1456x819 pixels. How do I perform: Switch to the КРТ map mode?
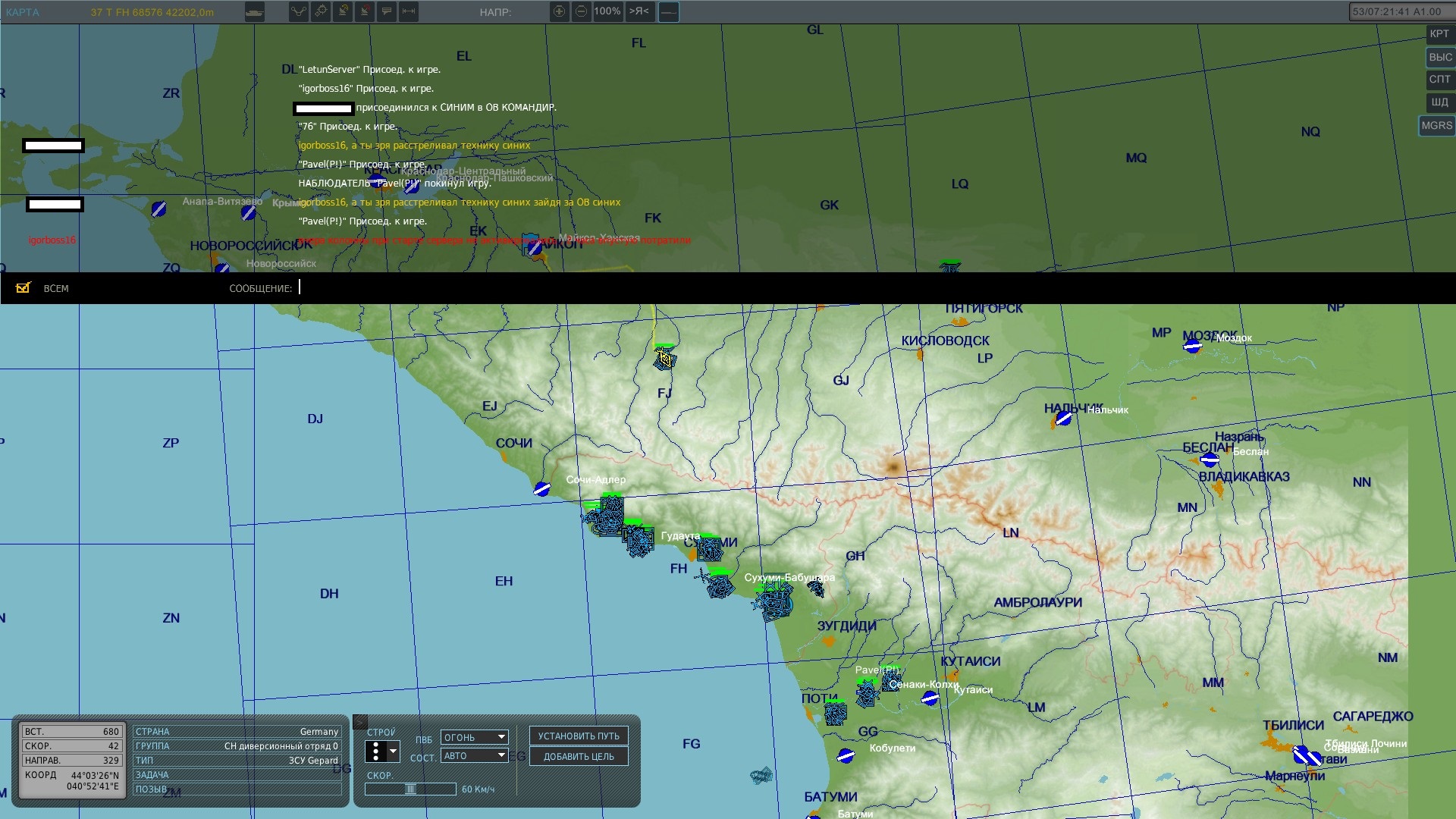click(1439, 34)
